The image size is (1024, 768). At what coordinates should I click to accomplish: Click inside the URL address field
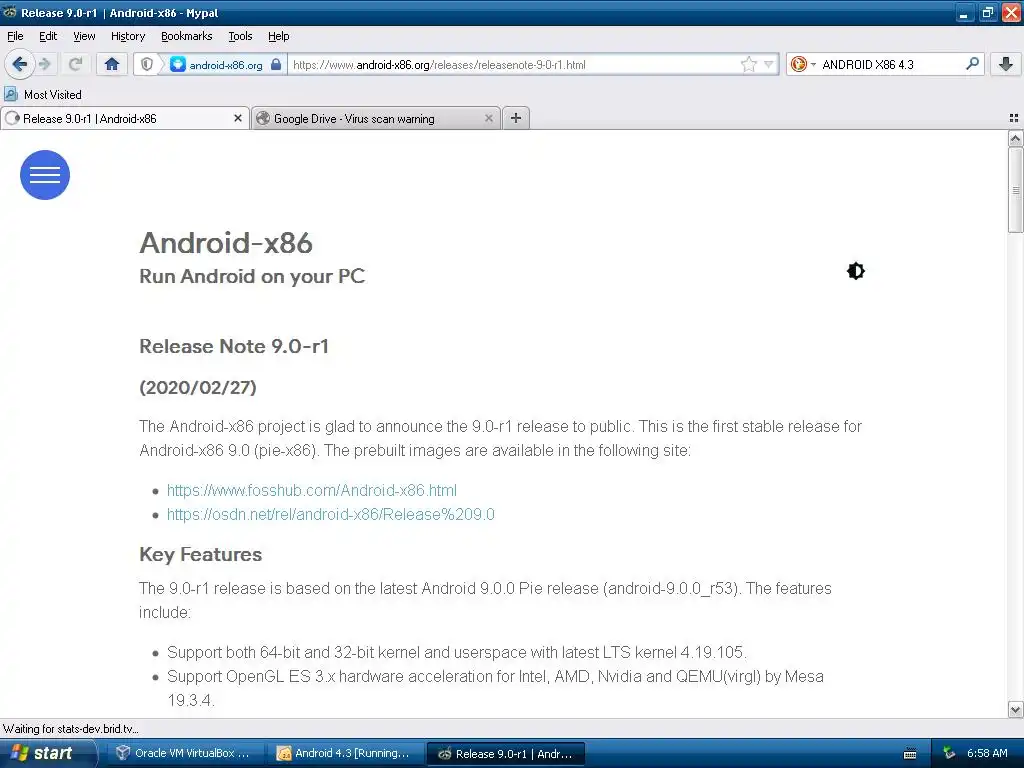(x=513, y=65)
